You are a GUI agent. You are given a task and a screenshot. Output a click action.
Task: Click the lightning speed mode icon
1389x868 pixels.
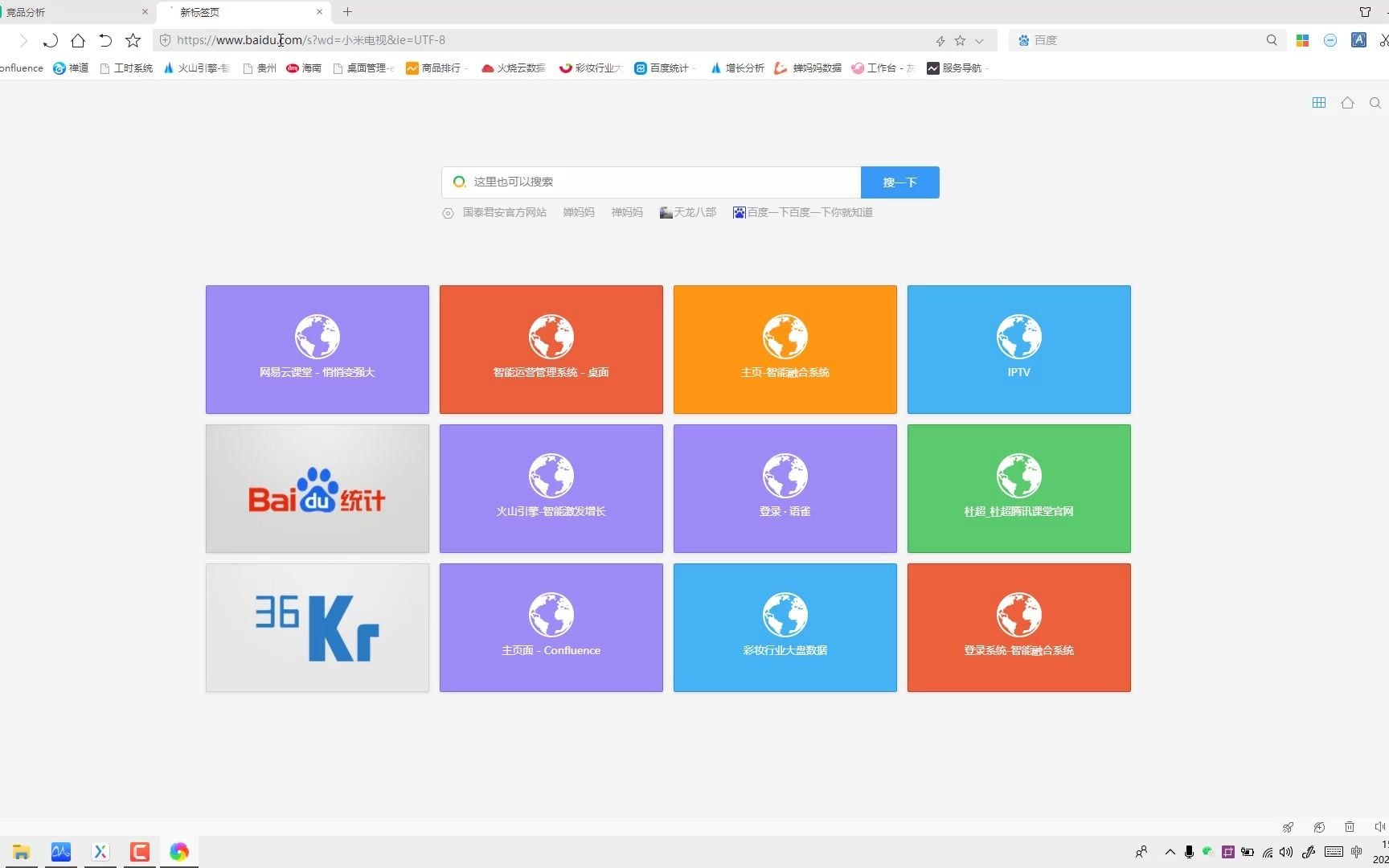click(x=940, y=40)
